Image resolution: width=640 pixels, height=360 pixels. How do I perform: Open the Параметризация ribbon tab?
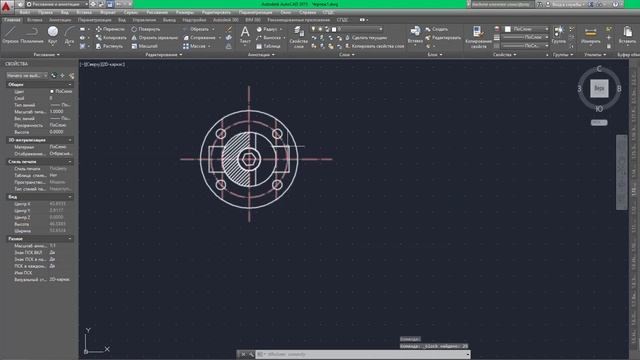pos(94,20)
